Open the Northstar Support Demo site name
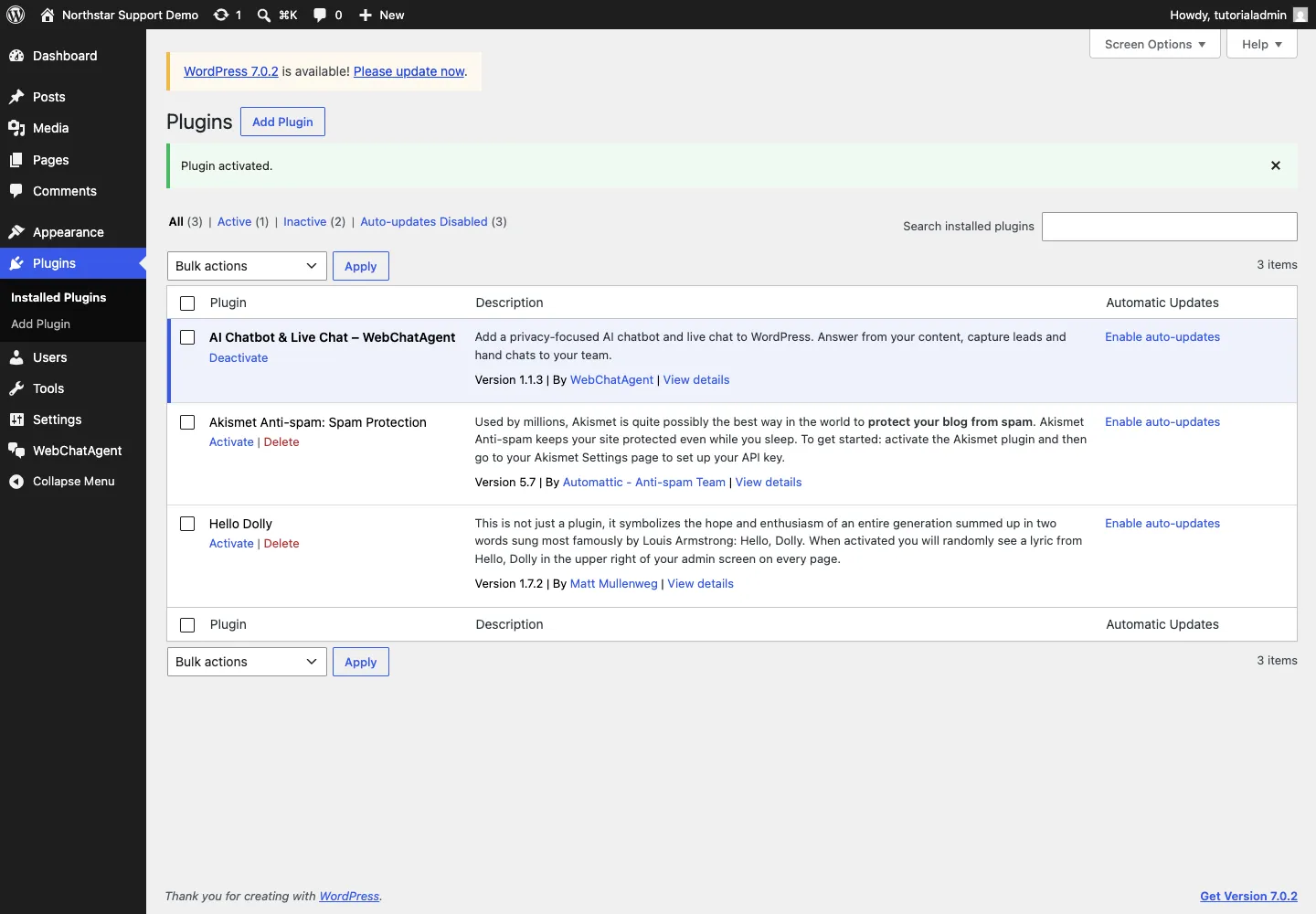 130,15
